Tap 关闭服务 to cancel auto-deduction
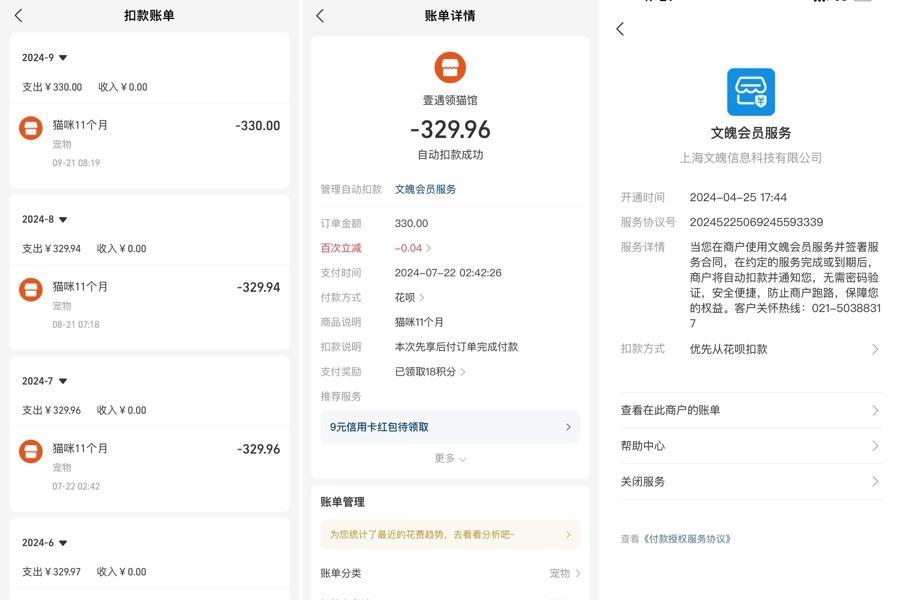This screenshot has height=600, width=900. pos(750,482)
